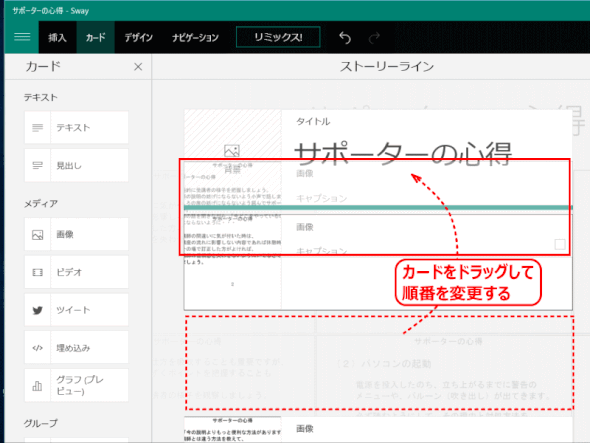Close the カード panel
Screen dimensions: 590x443
(x=138, y=67)
